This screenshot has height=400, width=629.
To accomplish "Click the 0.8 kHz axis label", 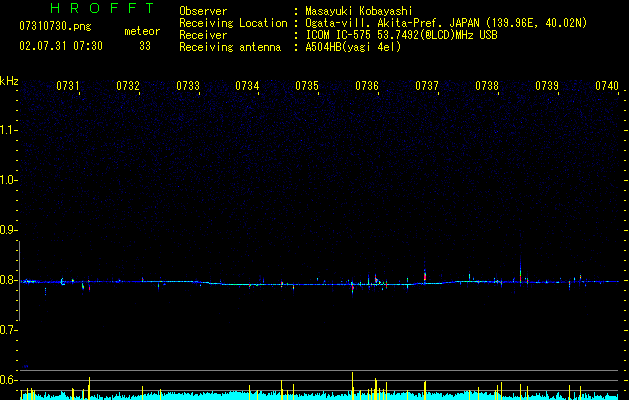I will click(8, 280).
